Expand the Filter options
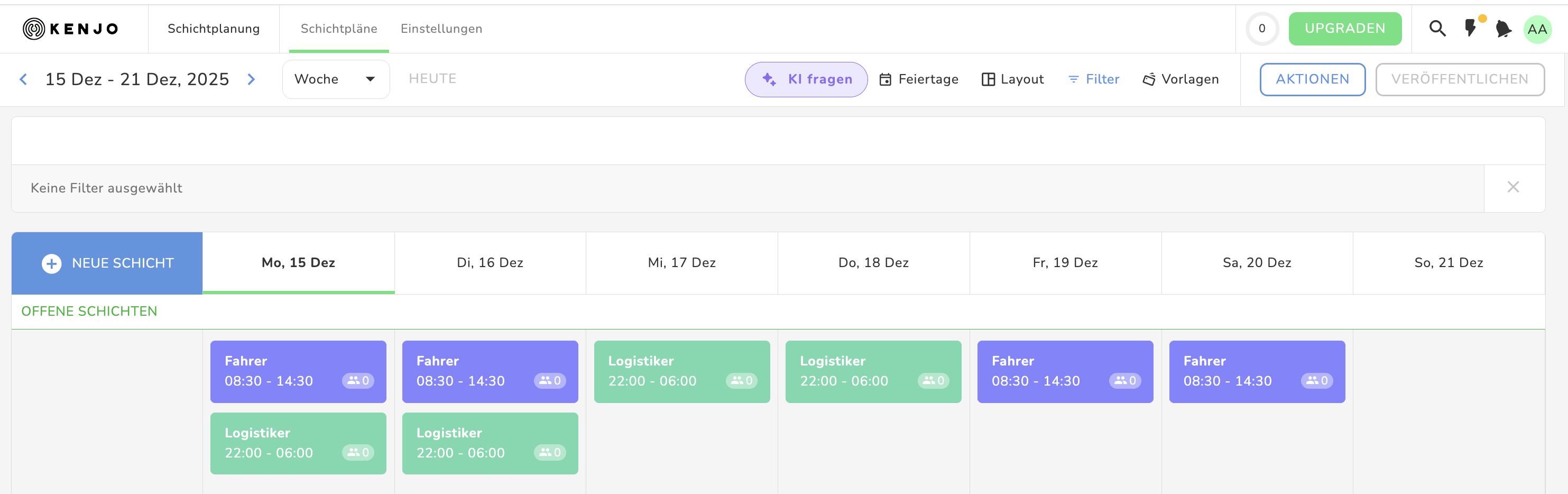Screen dimensions: 1568x494 (x=1094, y=79)
